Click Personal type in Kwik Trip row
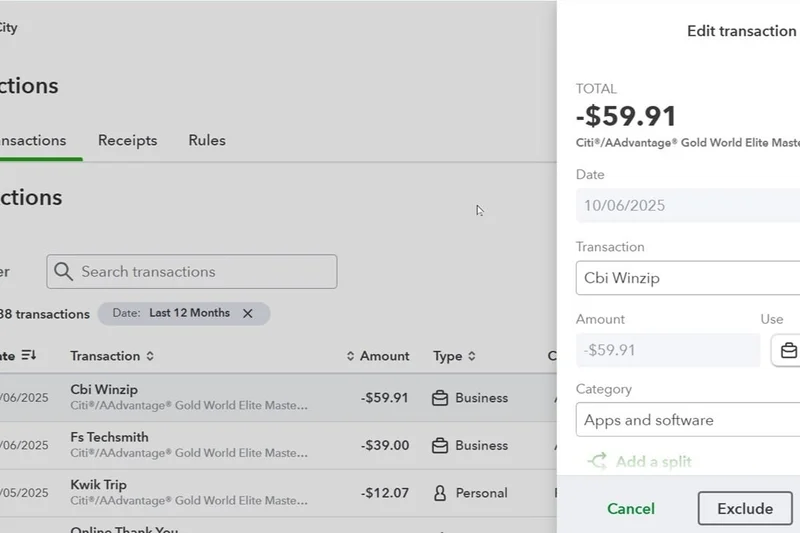Image resolution: width=800 pixels, height=533 pixels. click(x=482, y=493)
